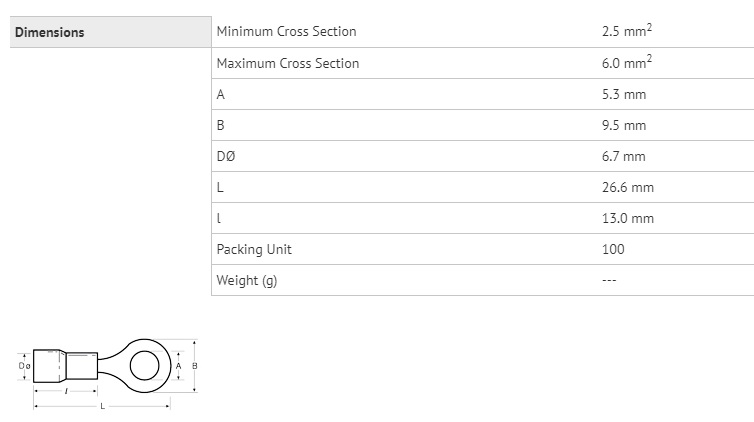Click the DØ diameter row label
Viewport: 754px width, 422px height.
(x=226, y=156)
